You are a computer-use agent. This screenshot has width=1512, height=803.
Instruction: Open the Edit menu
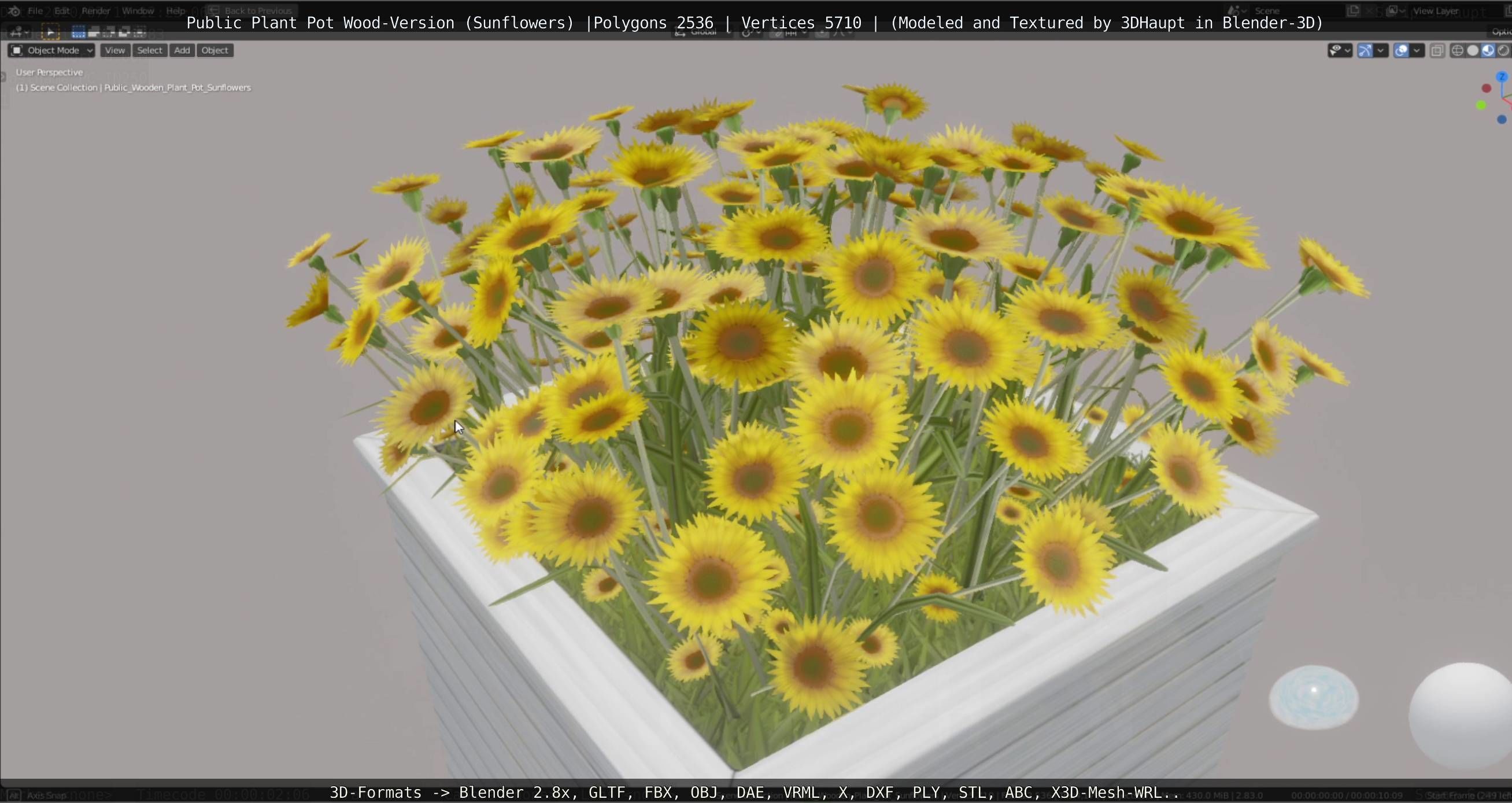[x=62, y=10]
